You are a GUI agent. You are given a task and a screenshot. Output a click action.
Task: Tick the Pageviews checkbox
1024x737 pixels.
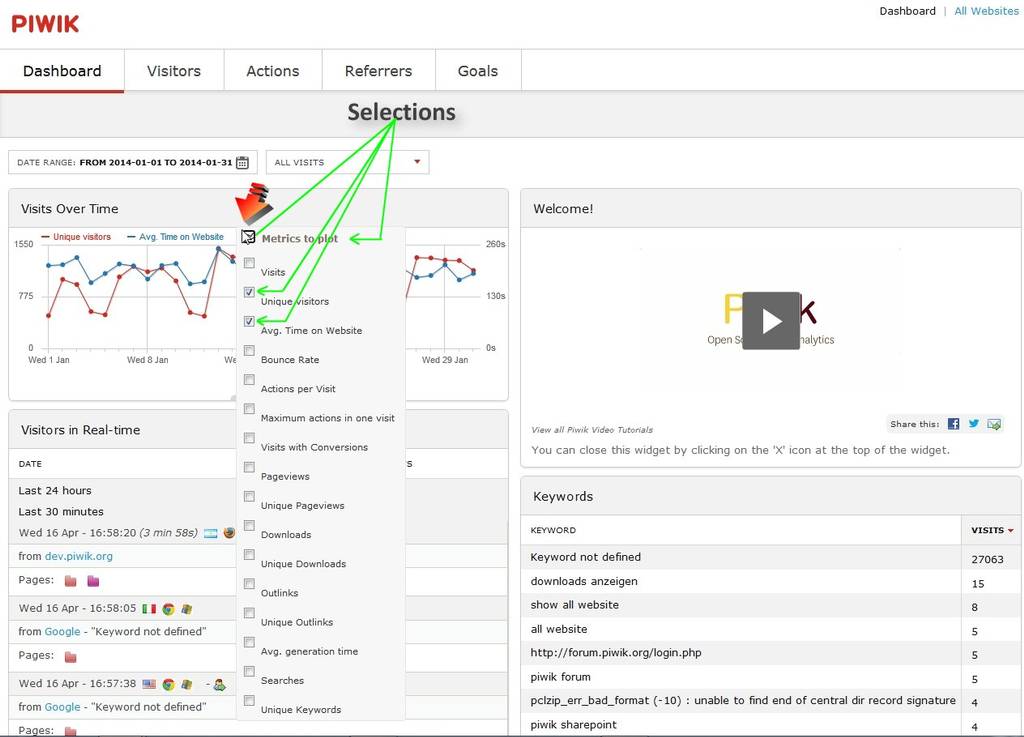point(249,467)
